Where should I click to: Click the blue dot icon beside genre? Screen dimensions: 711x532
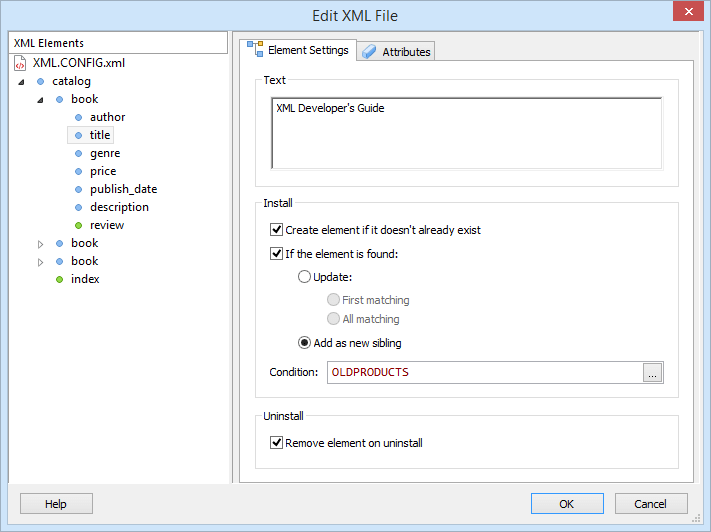(78, 153)
